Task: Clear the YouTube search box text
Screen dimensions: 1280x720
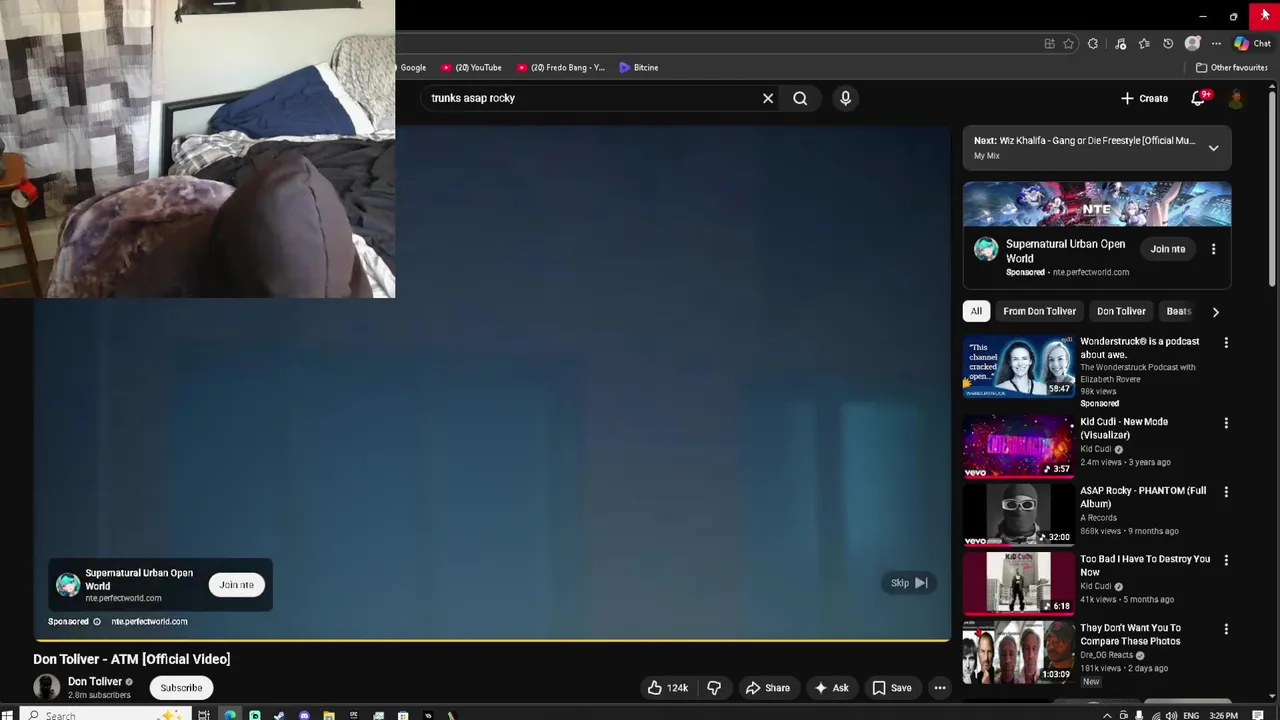Action: 768,98
